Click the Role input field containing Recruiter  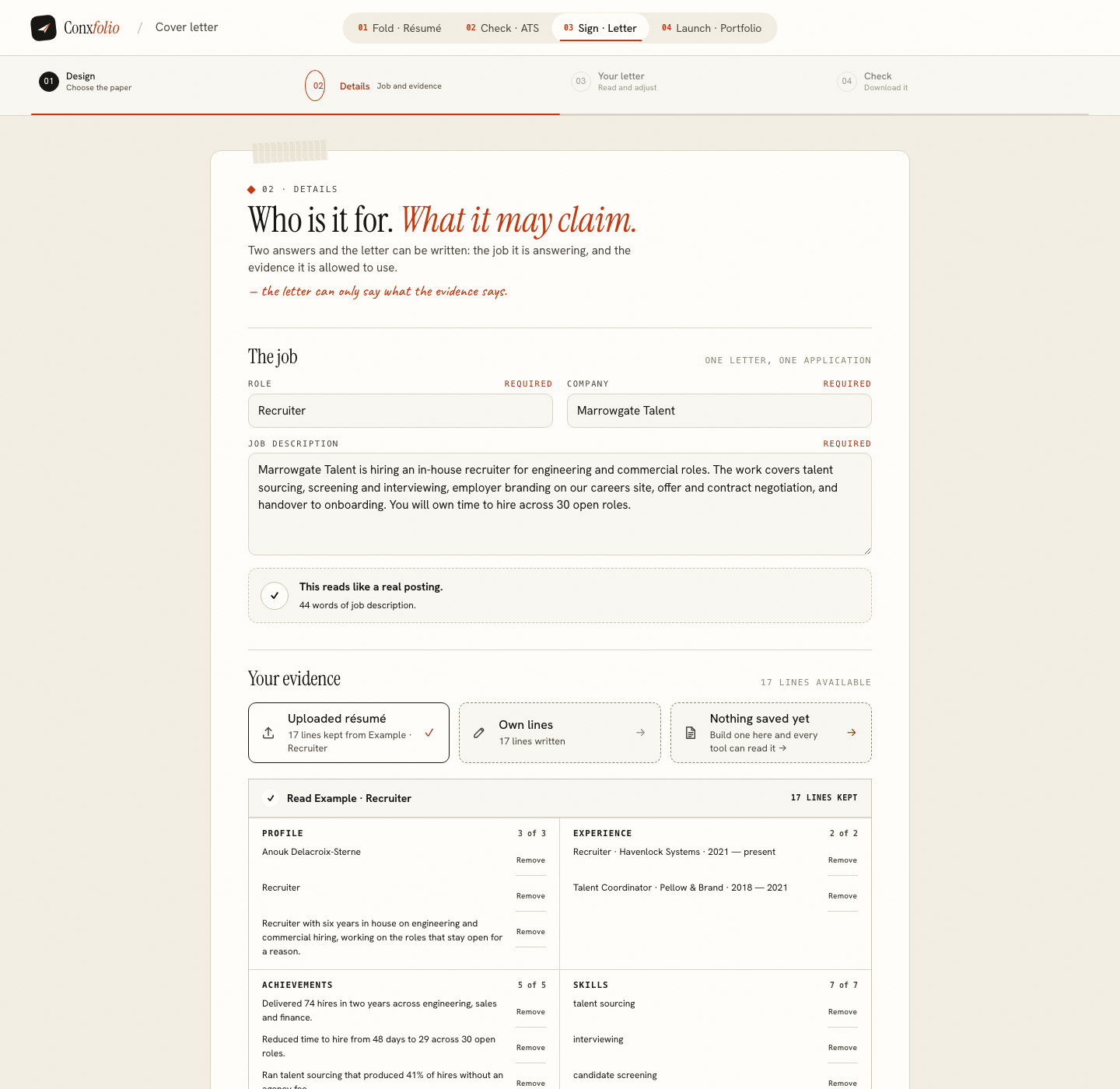pos(401,411)
